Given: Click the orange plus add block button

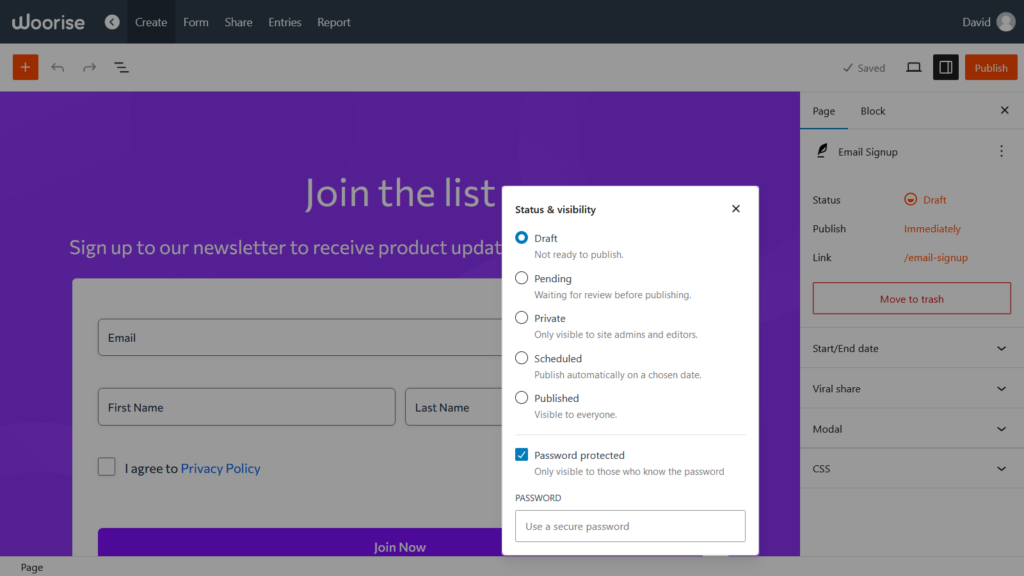Looking at the screenshot, I should [25, 67].
